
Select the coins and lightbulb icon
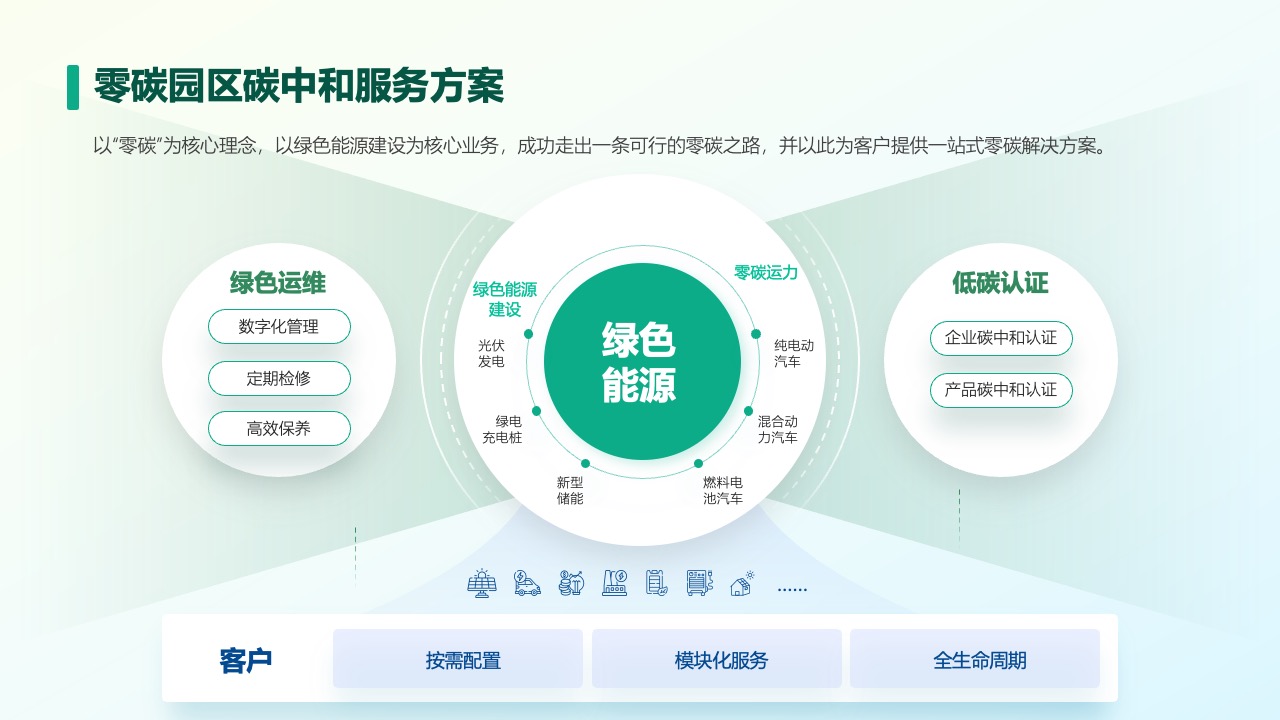point(571,583)
